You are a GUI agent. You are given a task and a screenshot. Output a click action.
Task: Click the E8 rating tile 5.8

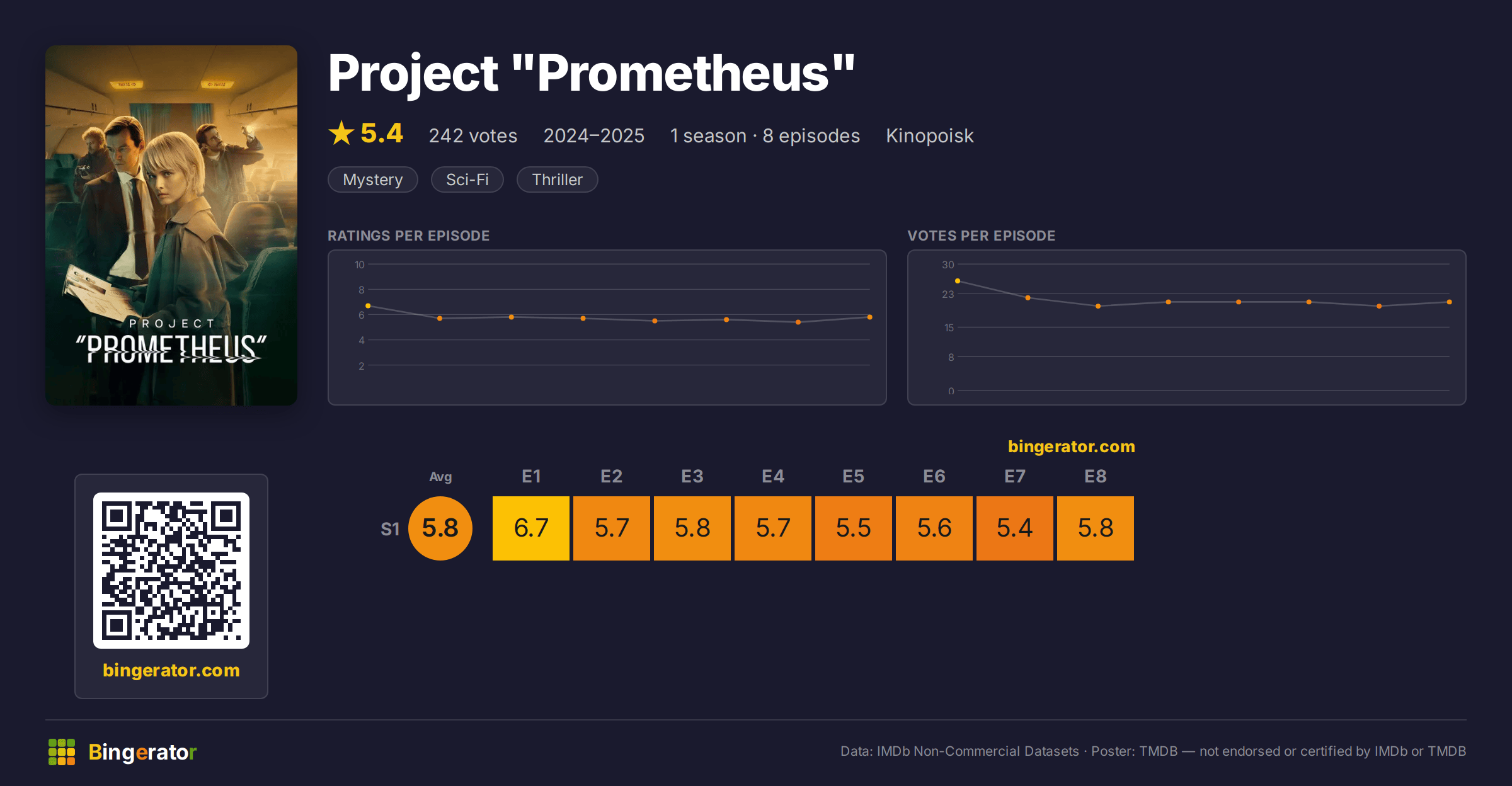(x=1096, y=528)
